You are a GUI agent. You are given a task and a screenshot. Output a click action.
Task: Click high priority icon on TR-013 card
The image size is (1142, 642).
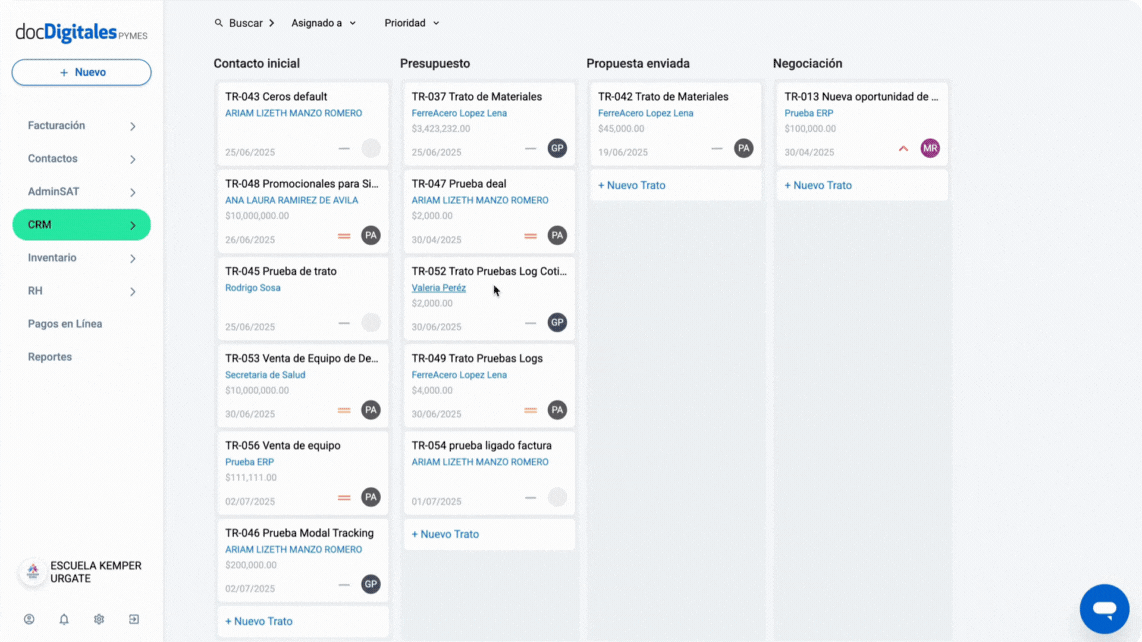(x=903, y=149)
